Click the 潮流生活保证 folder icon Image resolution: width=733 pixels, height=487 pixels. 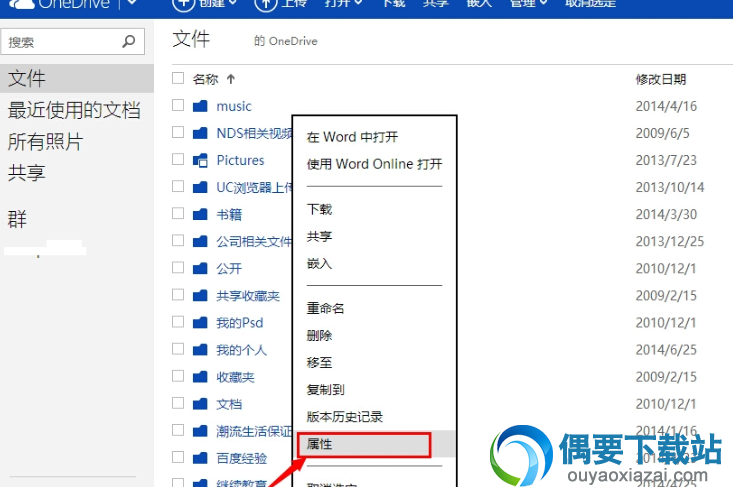point(200,431)
